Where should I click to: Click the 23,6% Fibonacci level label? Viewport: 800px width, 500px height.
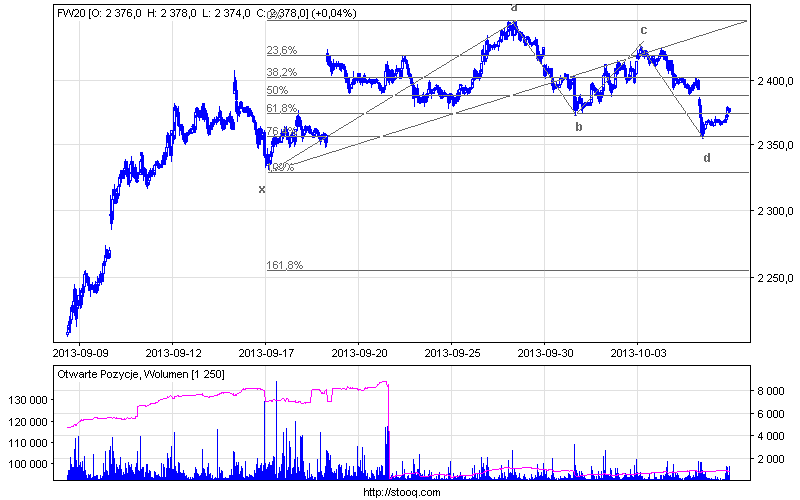pos(282,50)
